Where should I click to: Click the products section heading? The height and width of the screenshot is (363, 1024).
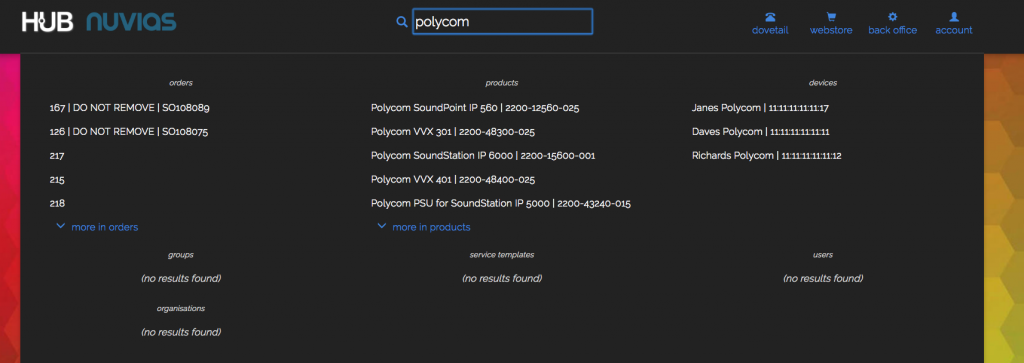point(502,83)
